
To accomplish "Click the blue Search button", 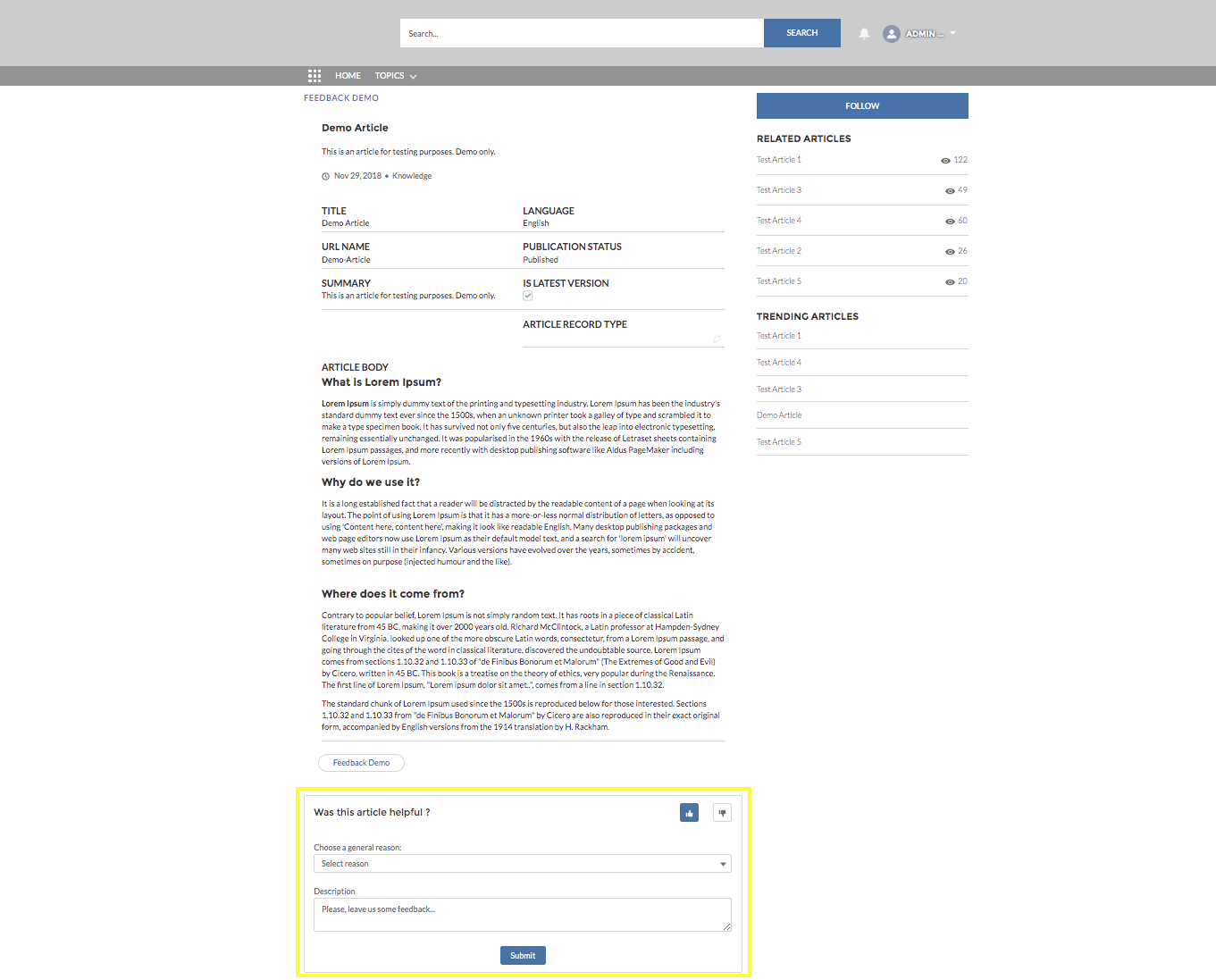I will 801,33.
